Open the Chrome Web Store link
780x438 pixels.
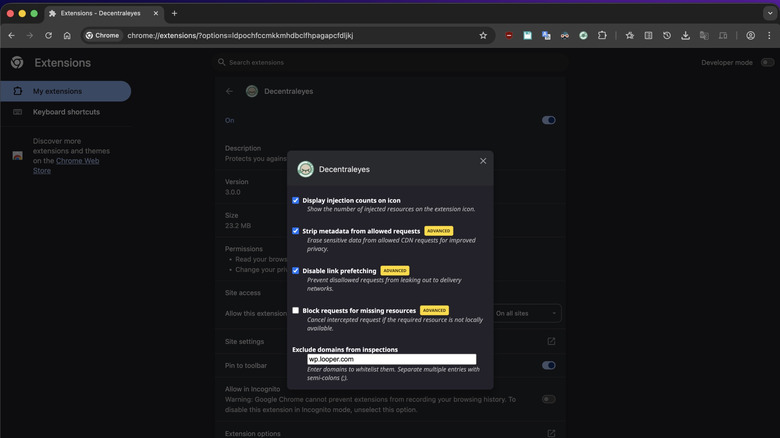[x=66, y=166]
